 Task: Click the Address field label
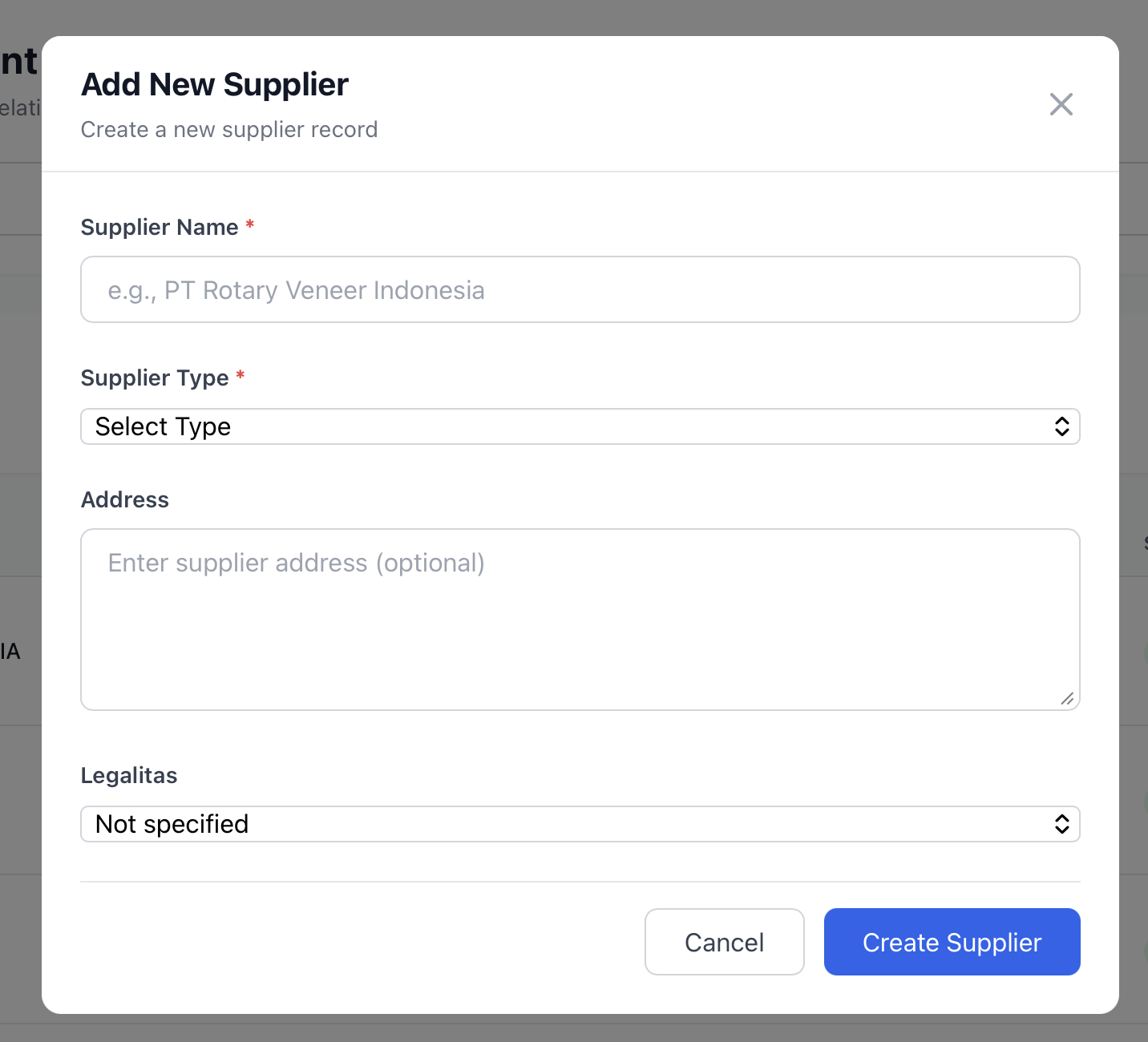point(125,500)
